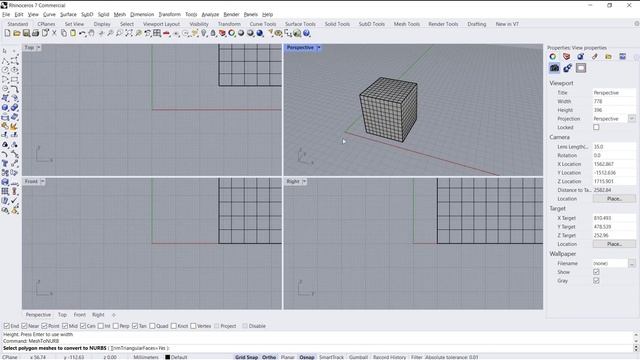Click the yellow Explode tool icon
The image size is (640, 360).
[x=14, y=126]
